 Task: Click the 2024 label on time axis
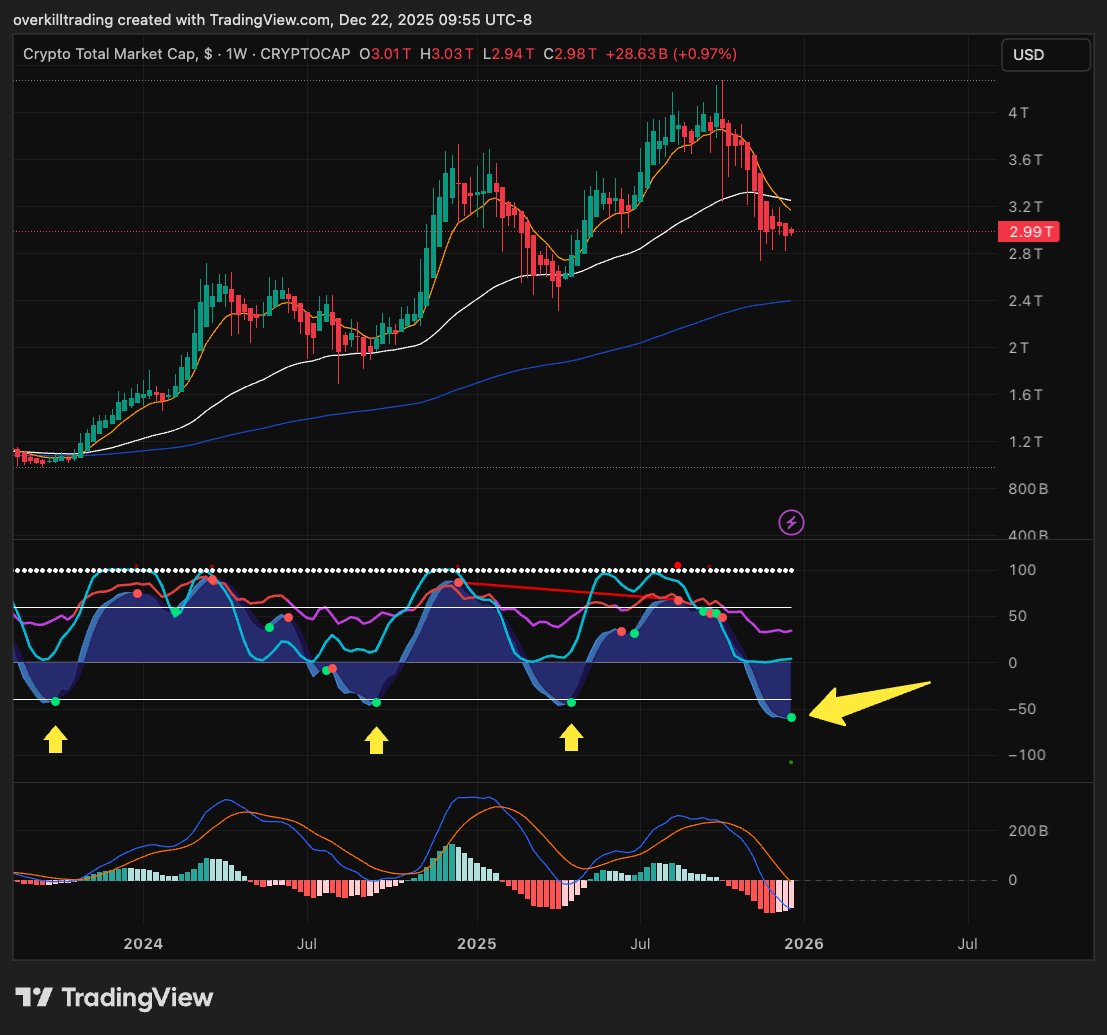pos(143,944)
